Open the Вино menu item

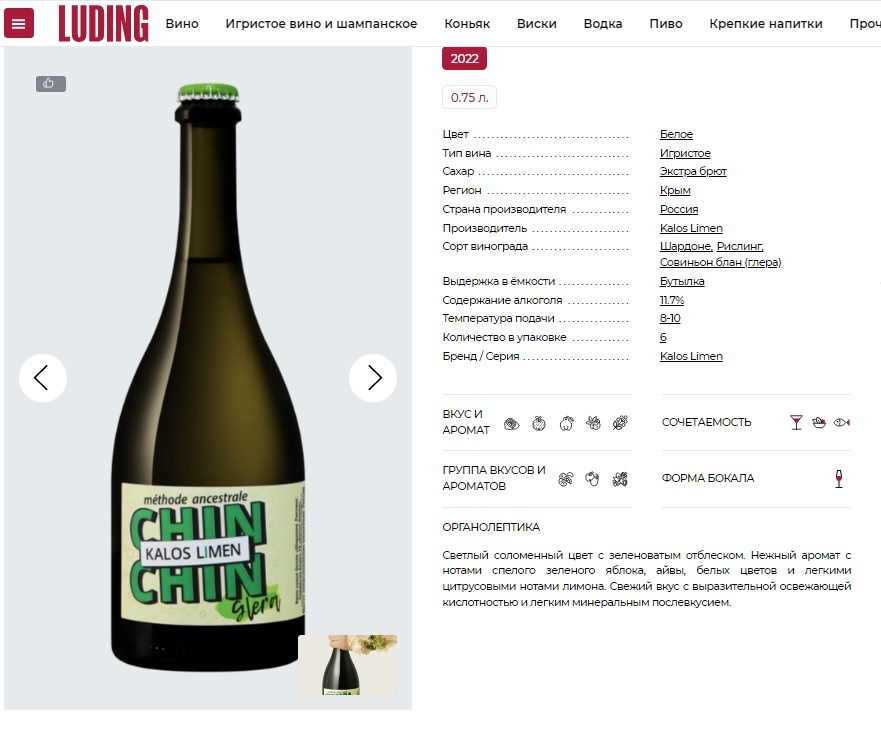pyautogui.click(x=182, y=24)
